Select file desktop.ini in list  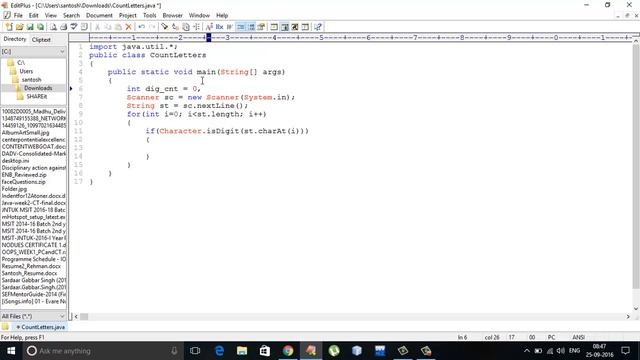[x=15, y=161]
